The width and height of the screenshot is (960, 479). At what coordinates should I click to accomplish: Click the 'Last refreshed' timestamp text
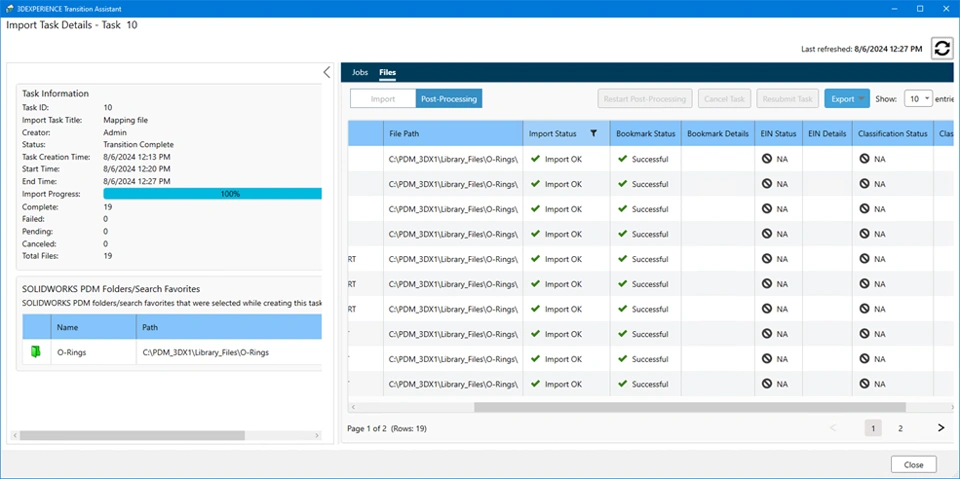click(x=861, y=49)
